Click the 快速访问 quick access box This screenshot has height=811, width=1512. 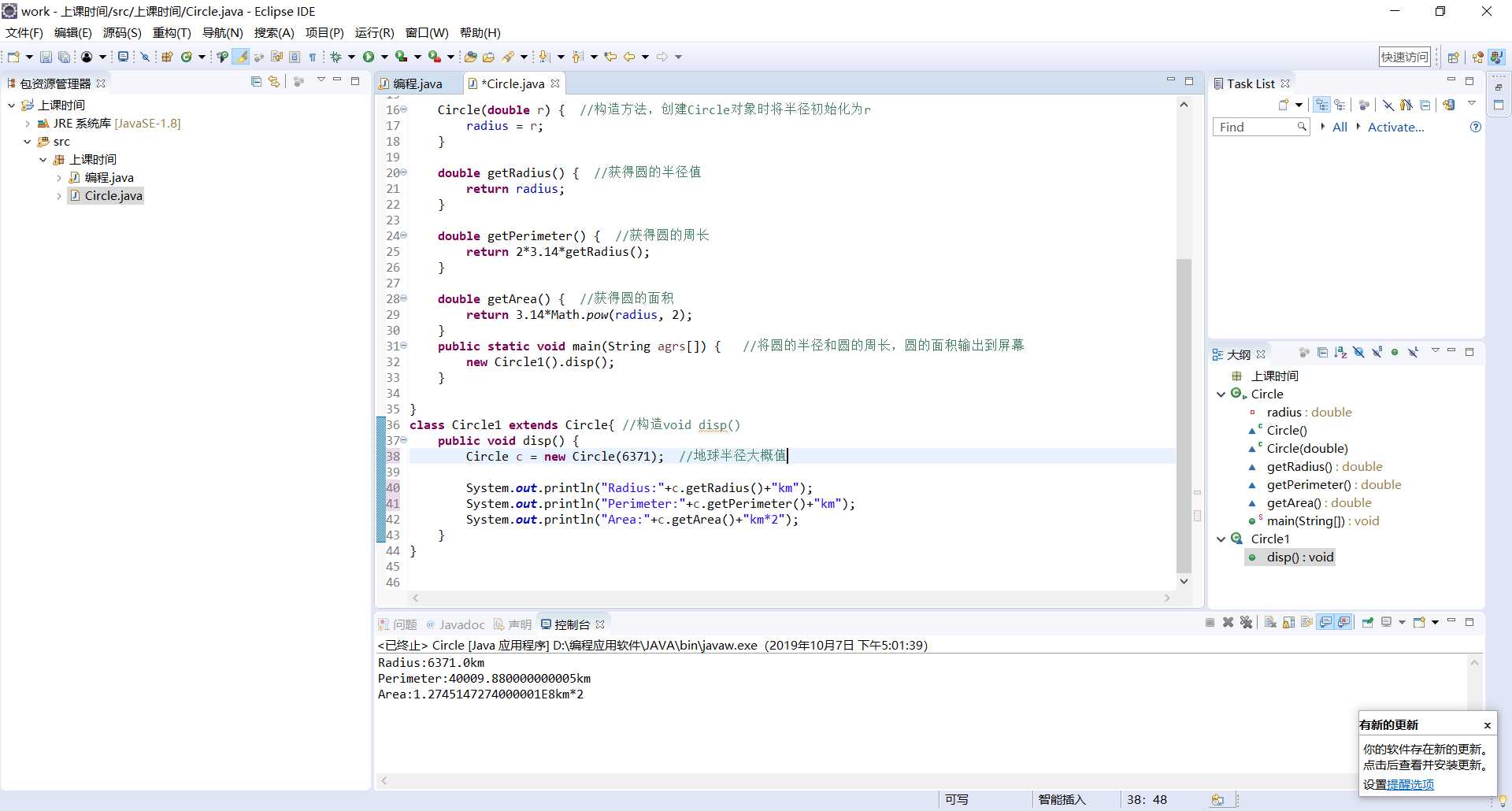coord(1404,57)
